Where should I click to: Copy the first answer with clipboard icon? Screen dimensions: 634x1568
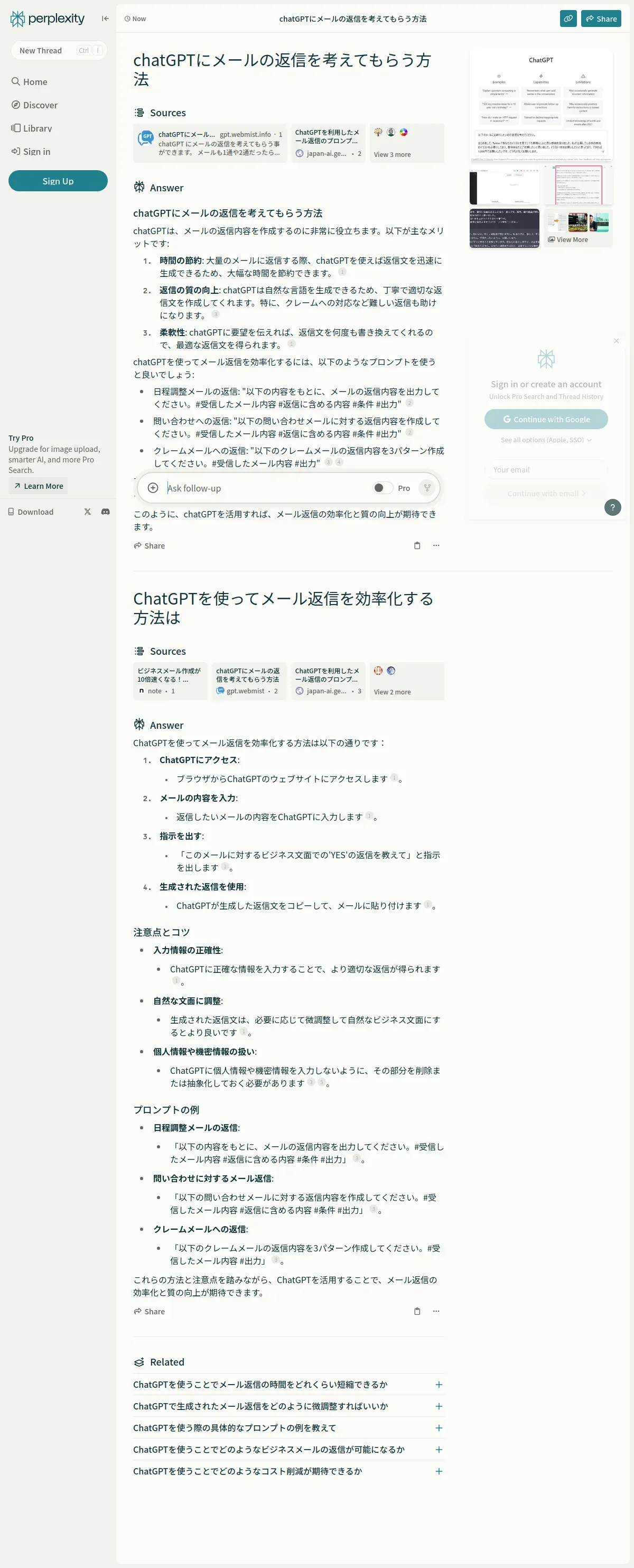pyautogui.click(x=417, y=545)
